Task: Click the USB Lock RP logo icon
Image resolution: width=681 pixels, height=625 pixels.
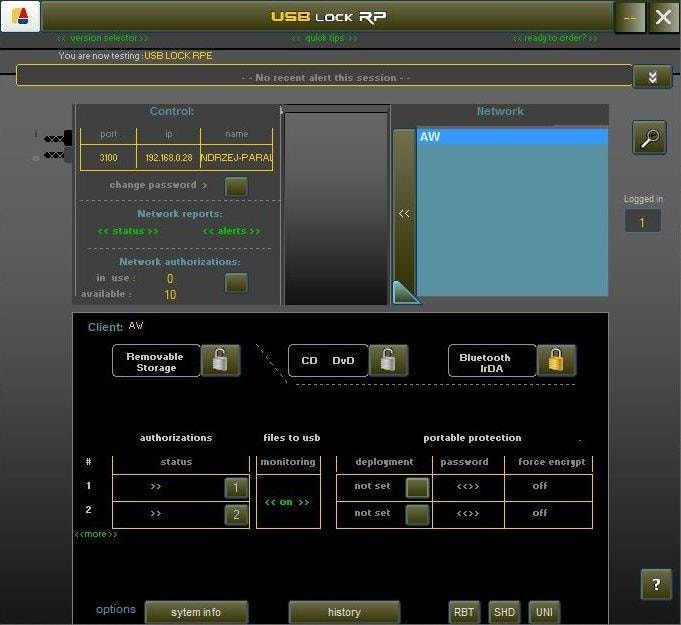Action: (x=20, y=17)
